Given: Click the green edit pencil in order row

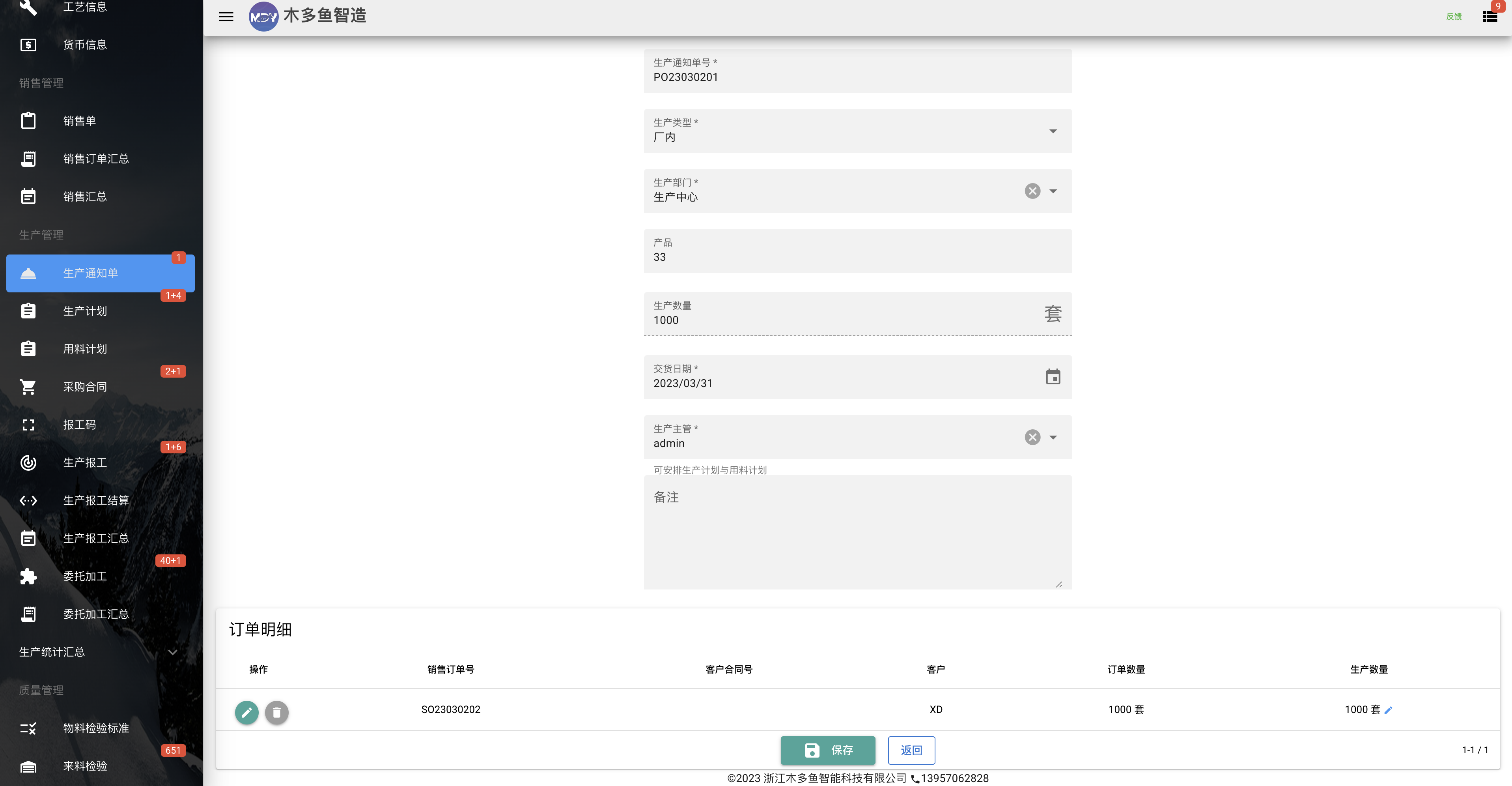Looking at the screenshot, I should pos(246,712).
